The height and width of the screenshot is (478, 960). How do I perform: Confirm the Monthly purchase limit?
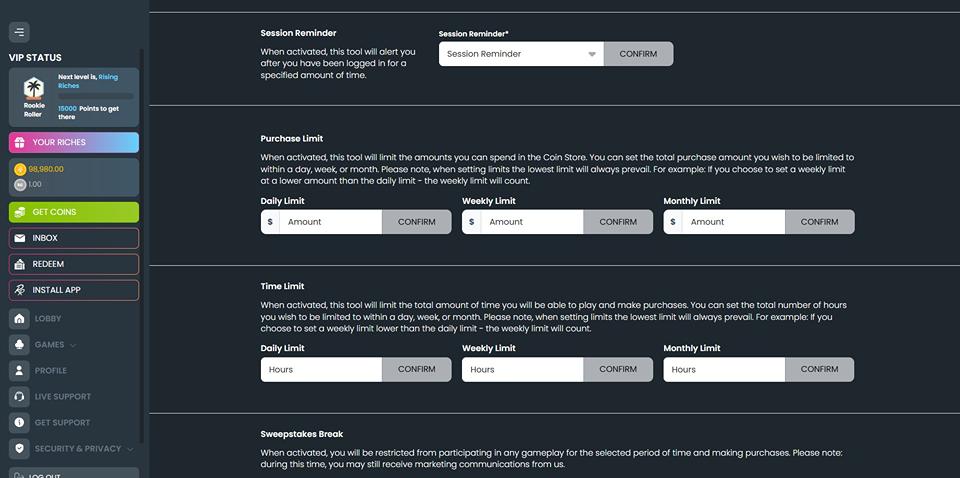click(x=819, y=222)
